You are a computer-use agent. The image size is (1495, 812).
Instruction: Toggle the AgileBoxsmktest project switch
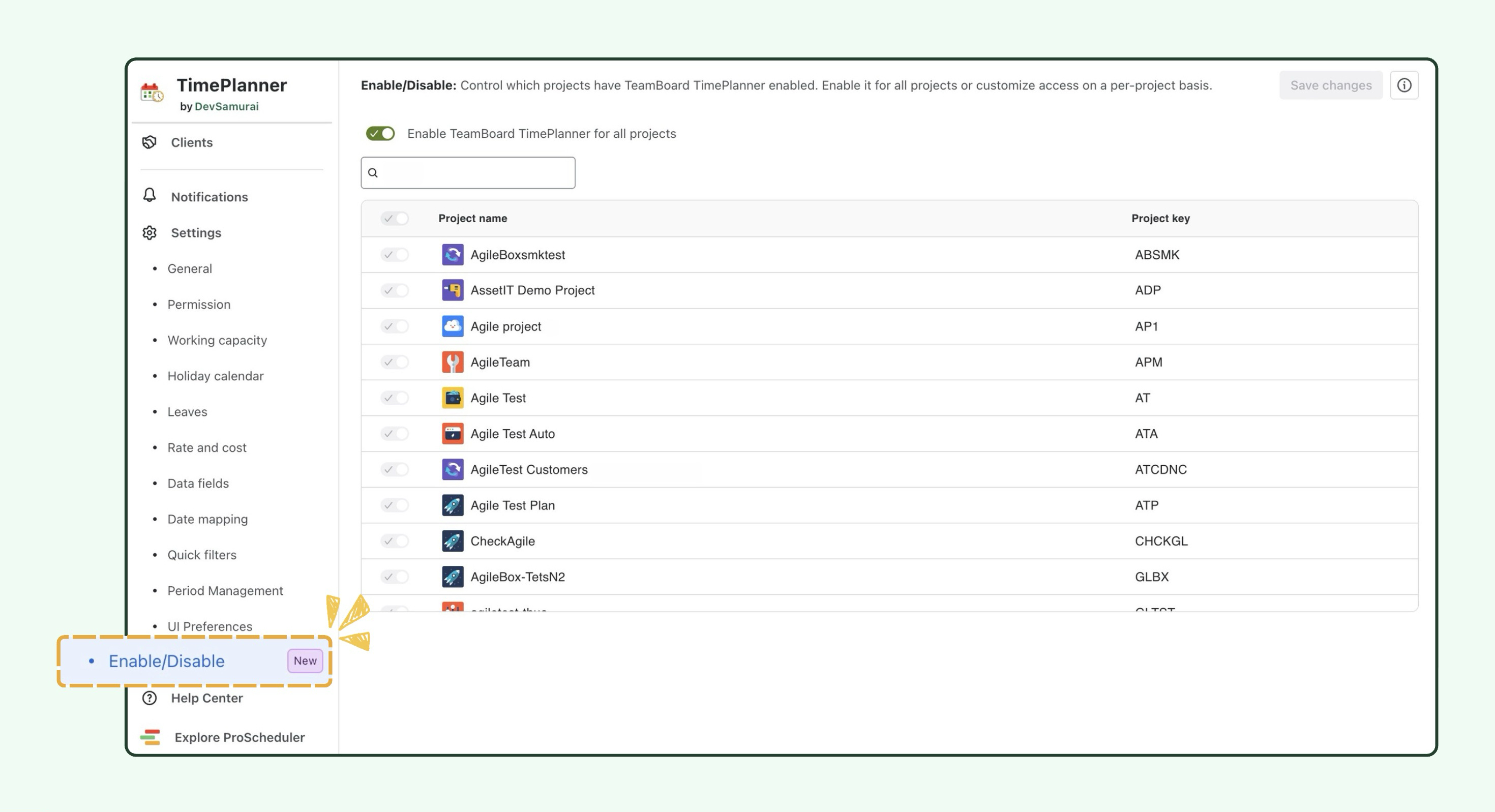pos(395,255)
